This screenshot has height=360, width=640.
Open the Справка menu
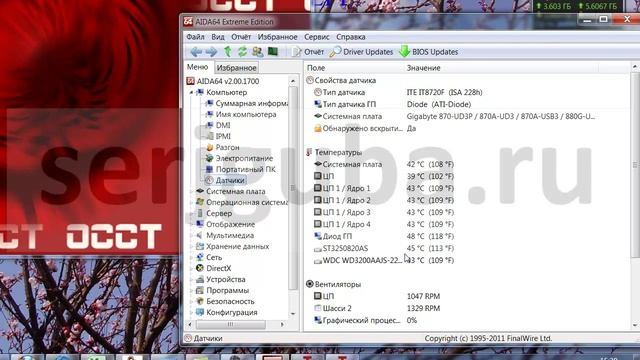pyautogui.click(x=351, y=37)
